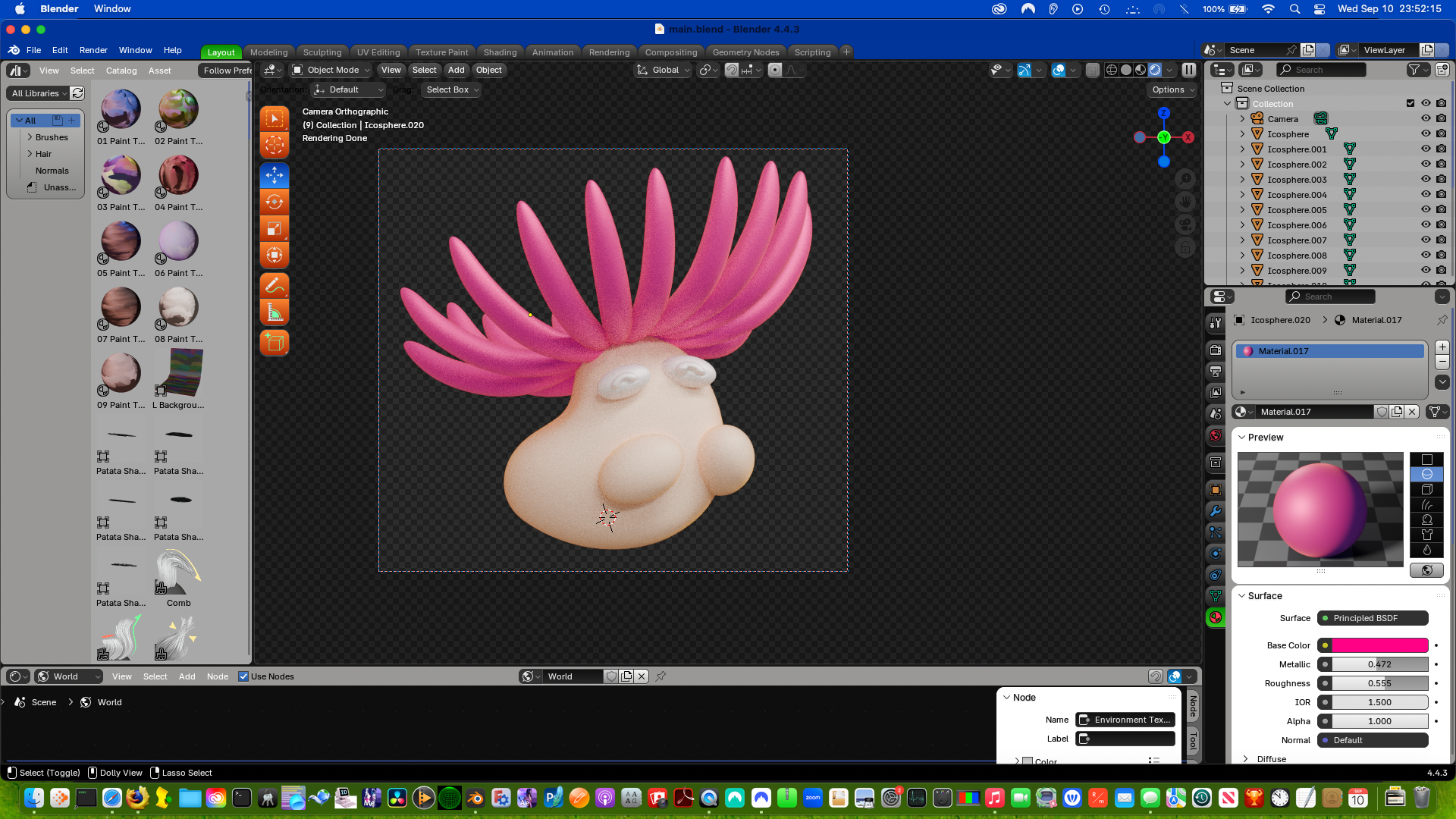Switch to the Shading workspace tab
1456x819 pixels.
[500, 52]
